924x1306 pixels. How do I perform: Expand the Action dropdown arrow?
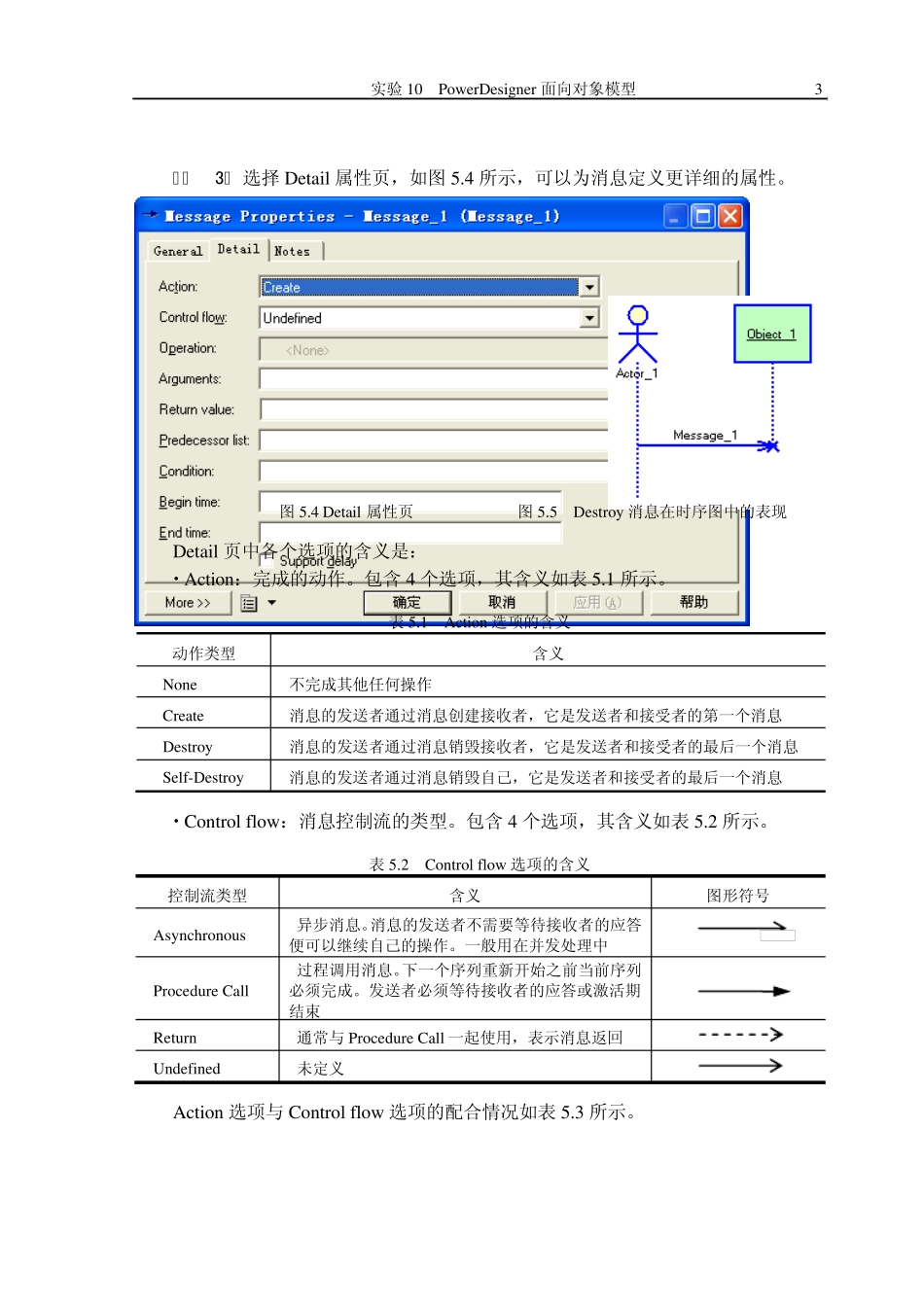(x=589, y=287)
